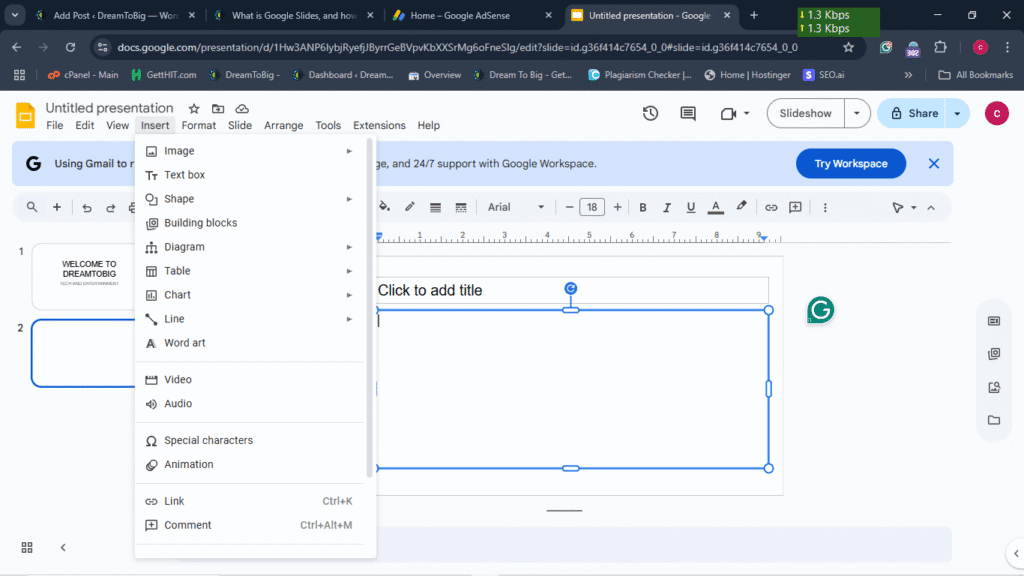
Task: Toggle bold formatting
Action: pos(643,207)
